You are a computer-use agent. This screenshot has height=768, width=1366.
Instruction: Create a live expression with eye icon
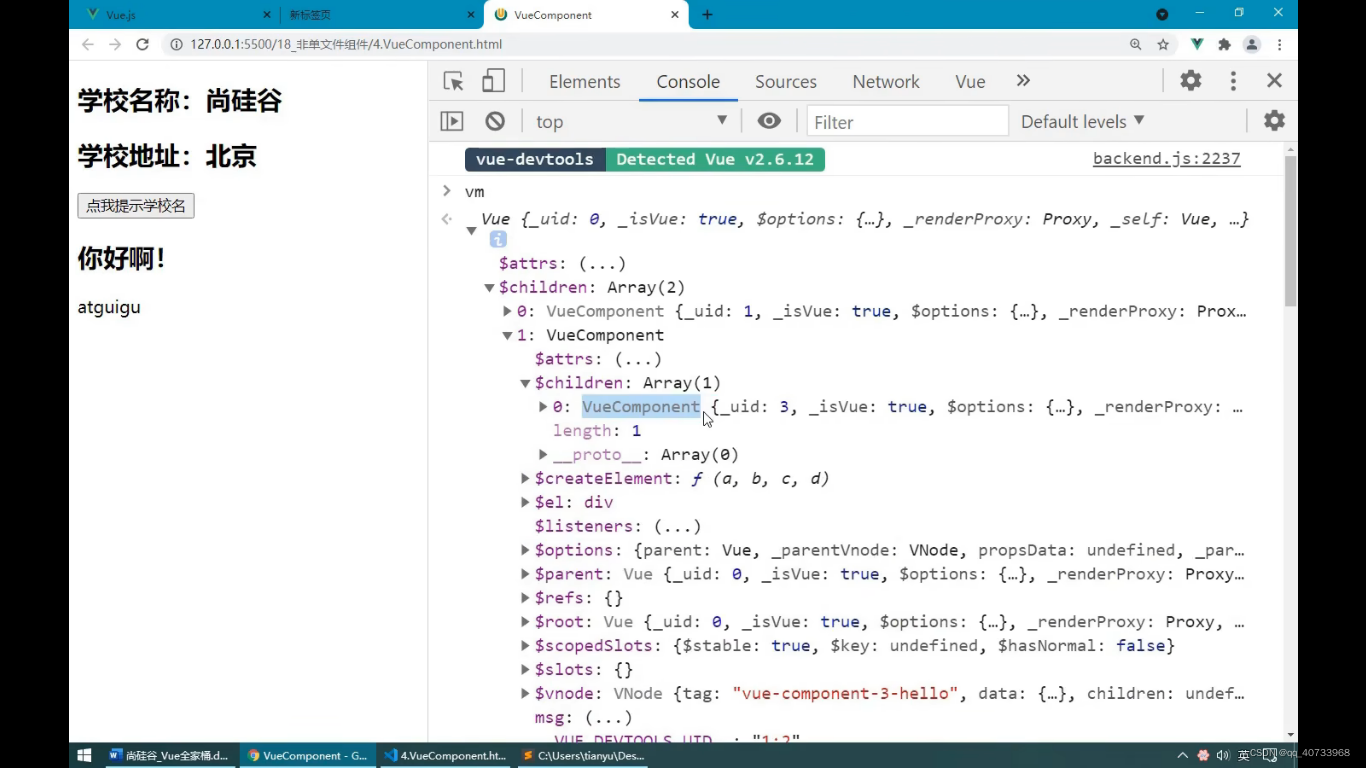point(769,121)
